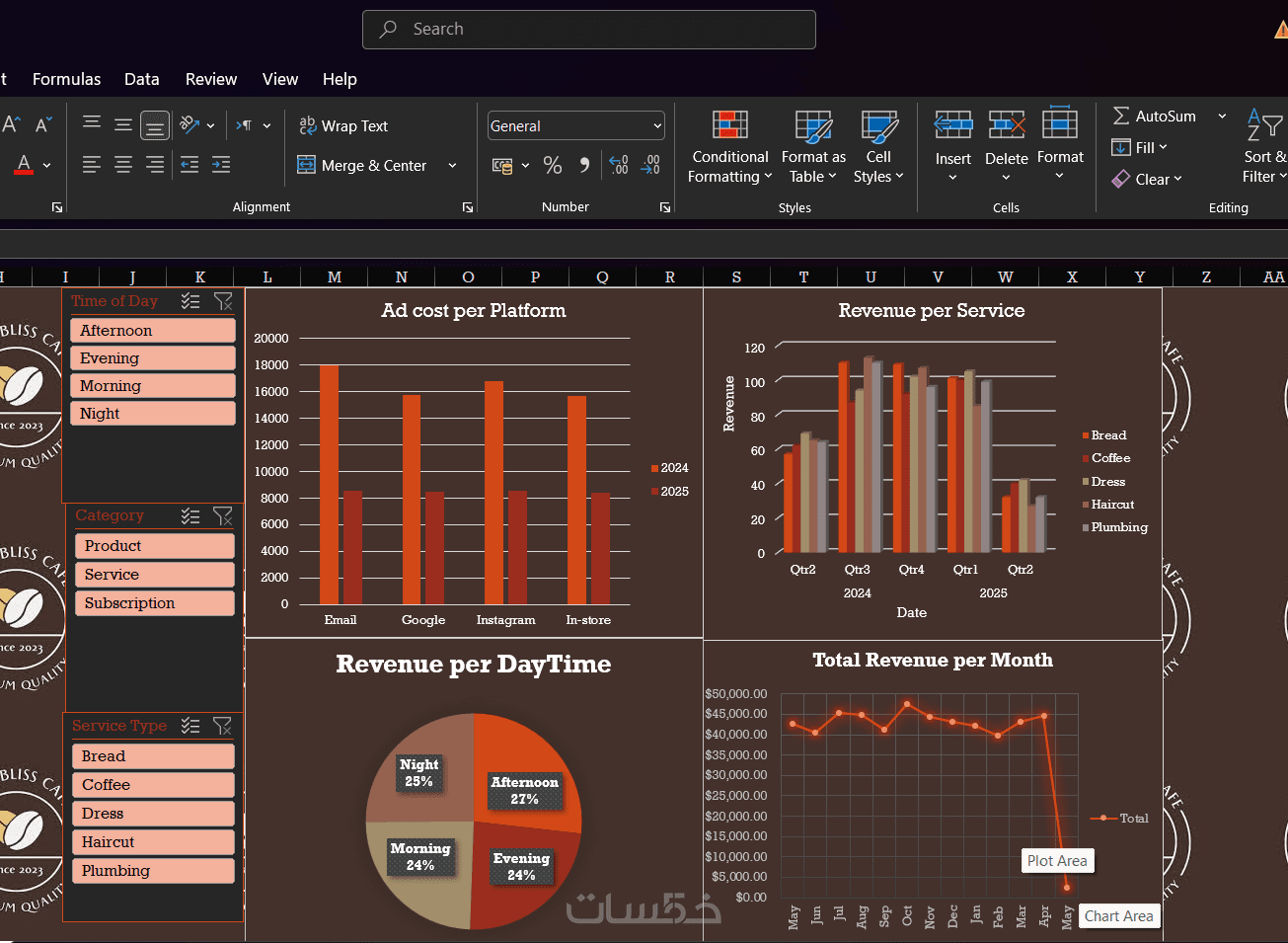Viewport: 1288px width, 943px height.
Task: Open the Format cells menu
Action: tap(1060, 146)
